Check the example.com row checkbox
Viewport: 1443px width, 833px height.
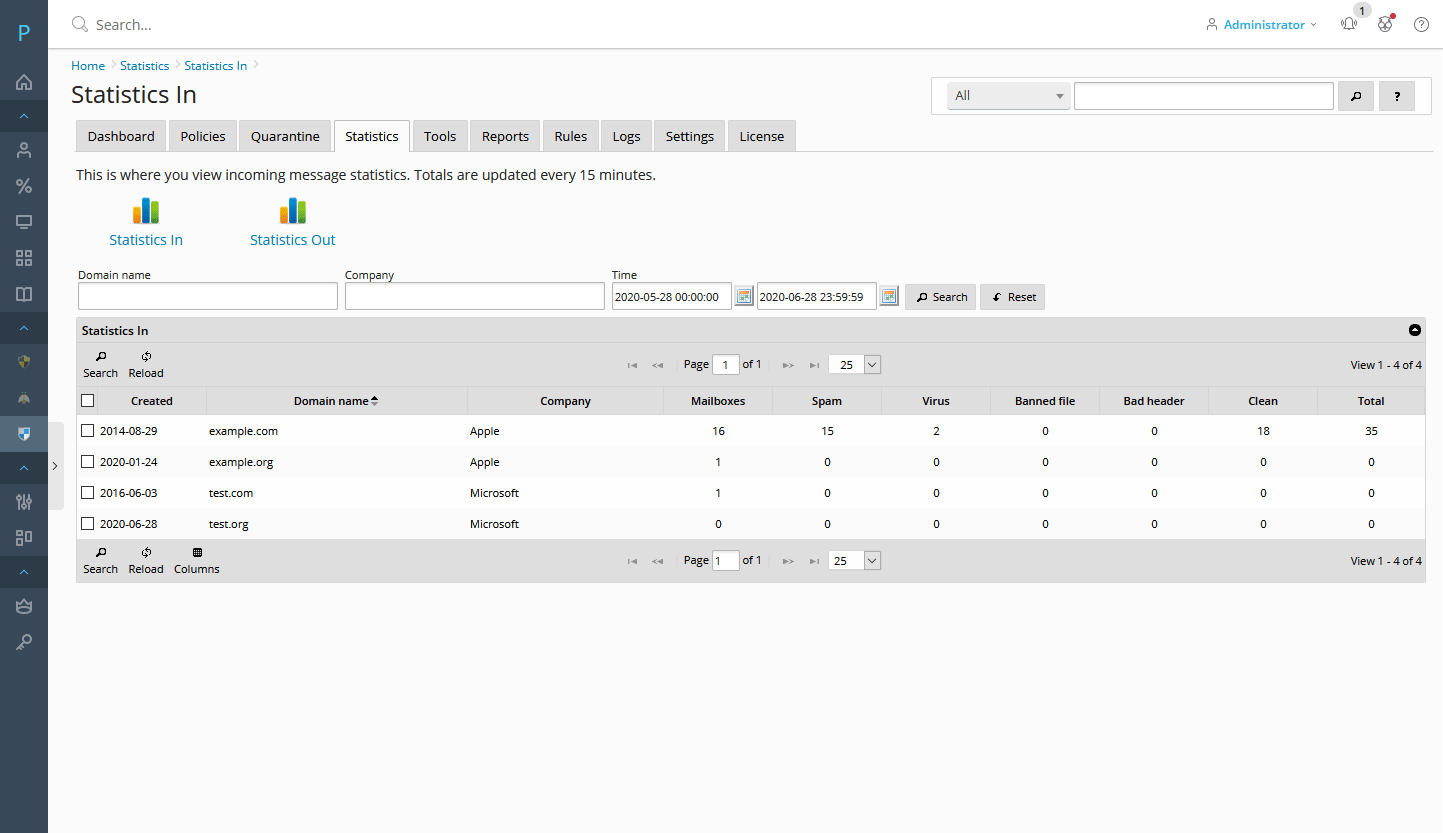pos(88,431)
